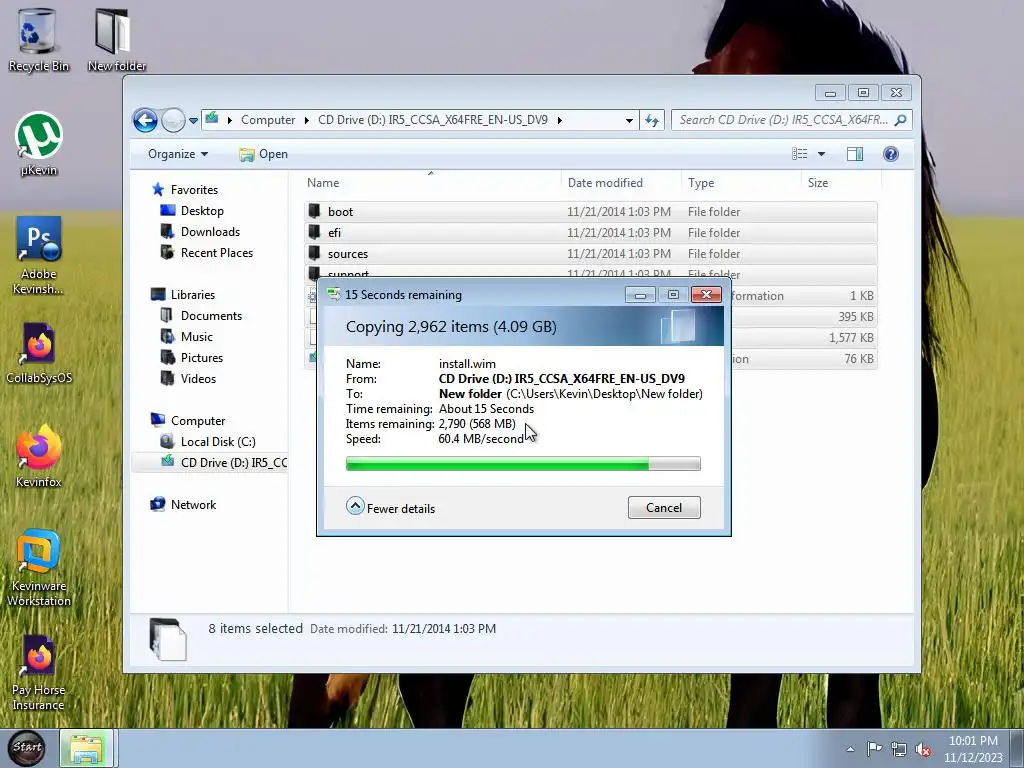Click the Start button
Viewport: 1024px width, 768px height.
tap(27, 748)
